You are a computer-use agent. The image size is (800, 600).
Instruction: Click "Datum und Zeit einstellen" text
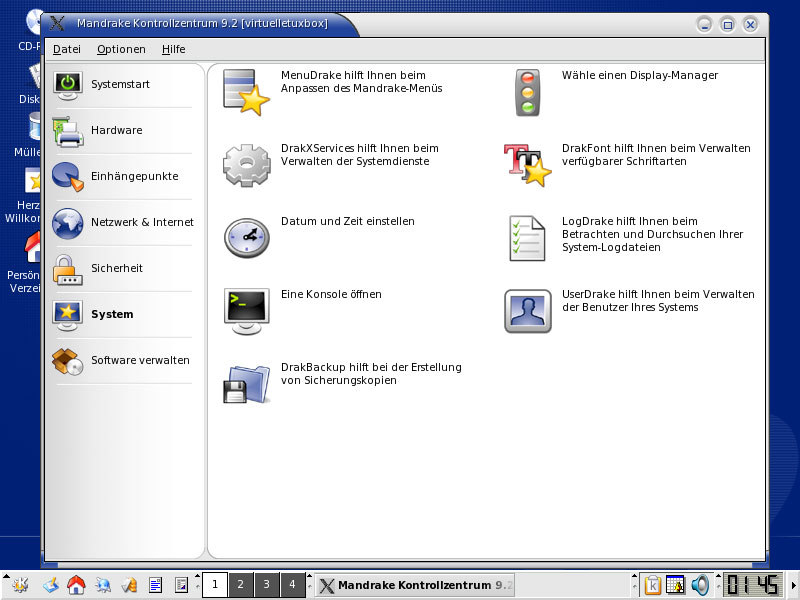pyautogui.click(x=348, y=221)
